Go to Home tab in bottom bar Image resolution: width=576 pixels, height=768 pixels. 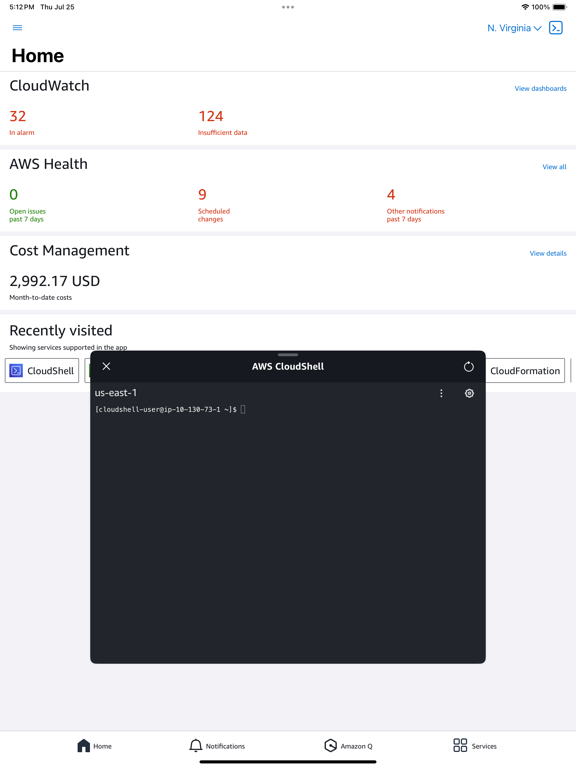(x=95, y=746)
